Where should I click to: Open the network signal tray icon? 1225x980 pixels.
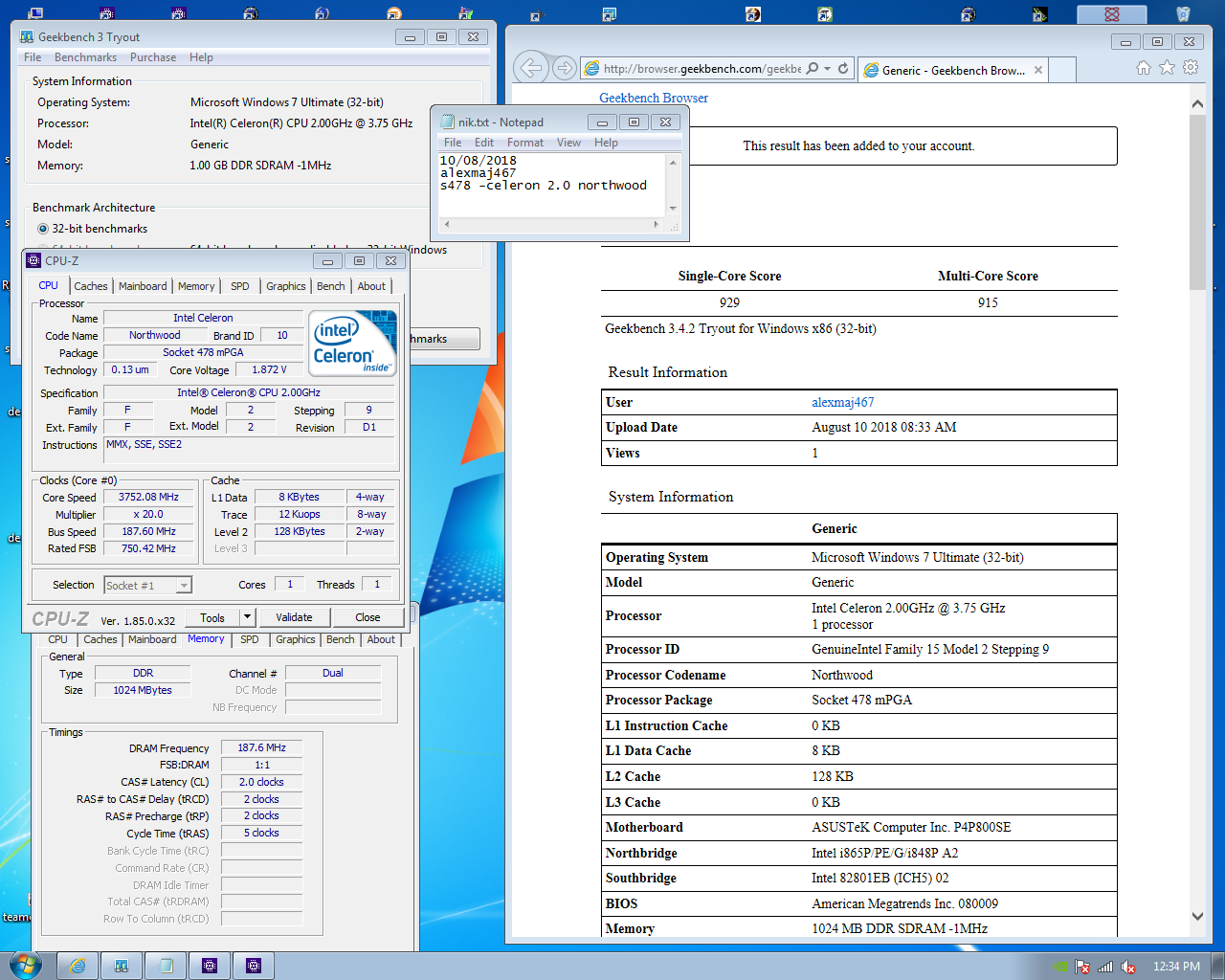click(1105, 967)
